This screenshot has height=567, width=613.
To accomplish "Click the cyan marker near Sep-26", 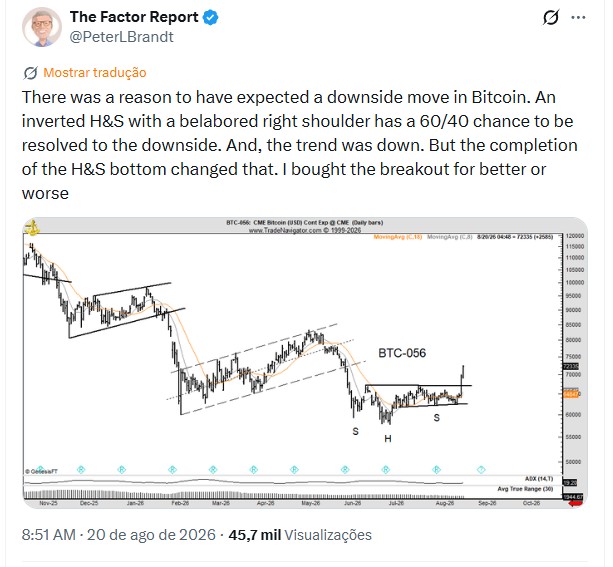I will coord(481,469).
